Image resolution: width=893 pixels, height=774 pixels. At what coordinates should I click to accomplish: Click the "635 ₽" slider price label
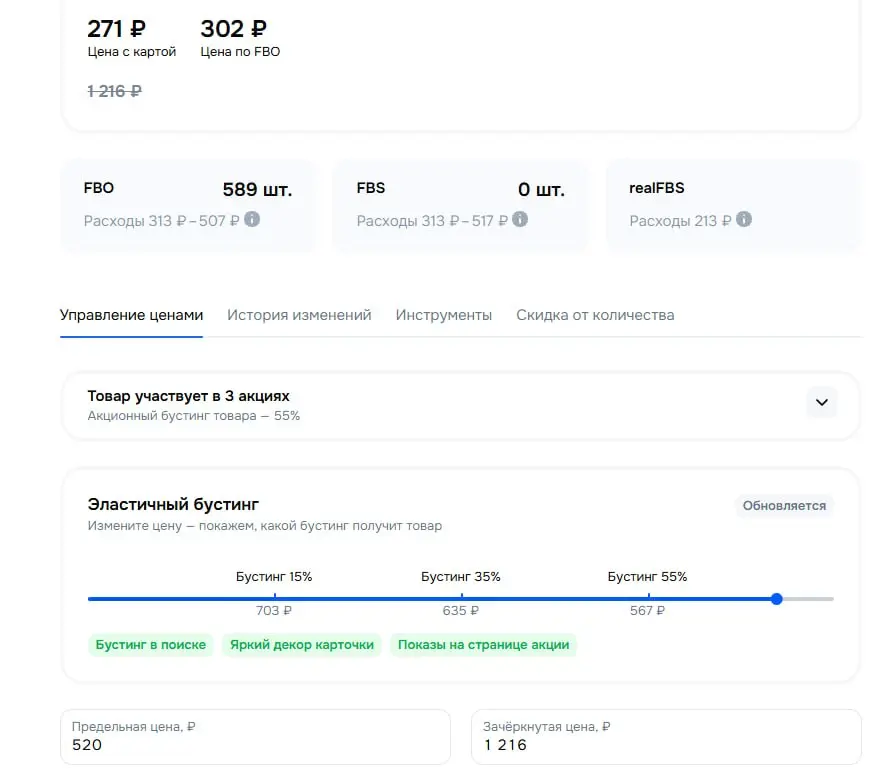tap(461, 611)
